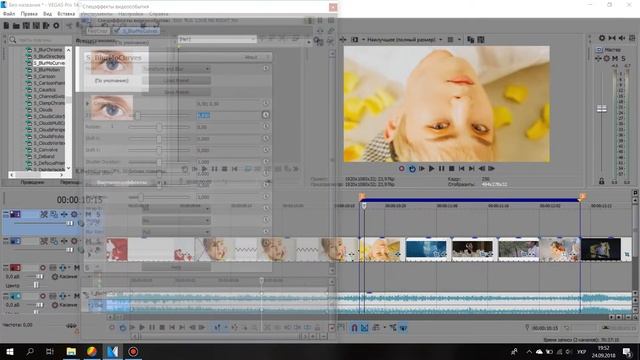Click audio track 3 volume slider
The width and height of the screenshot is (640, 360).
(x=40, y=276)
